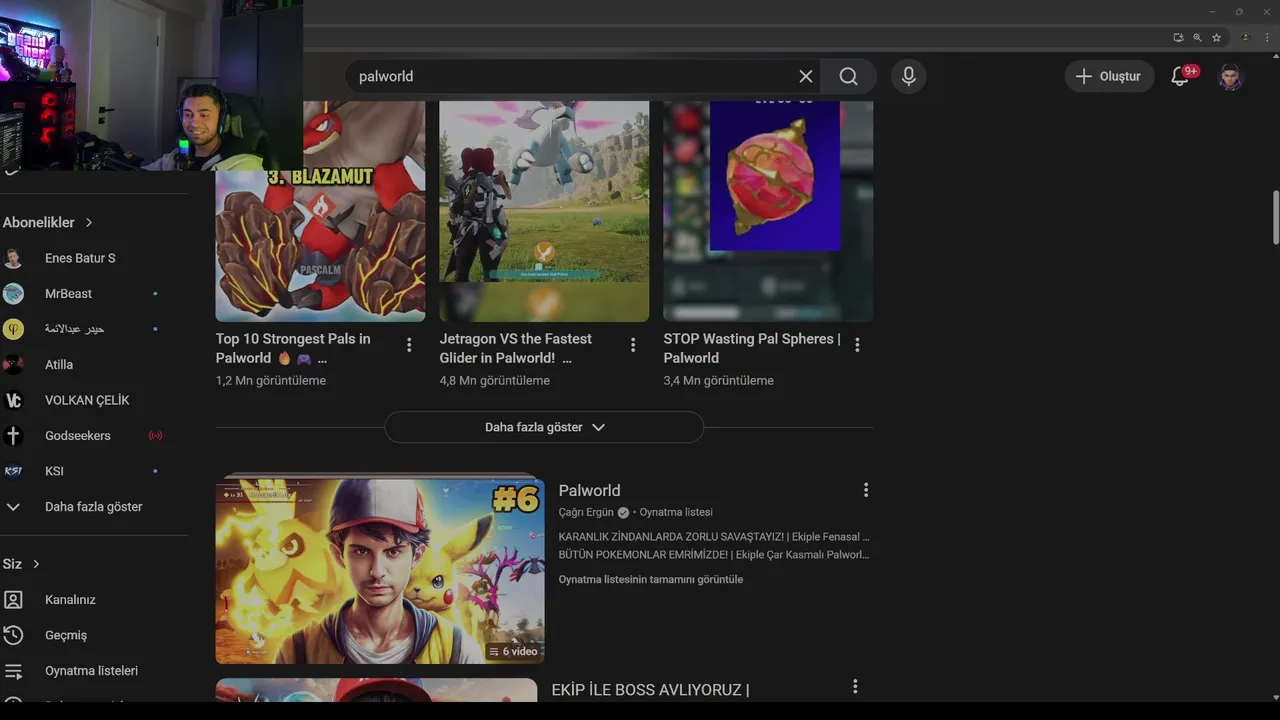Clear the palworld search text
This screenshot has width=1280, height=720.
pyautogui.click(x=806, y=77)
